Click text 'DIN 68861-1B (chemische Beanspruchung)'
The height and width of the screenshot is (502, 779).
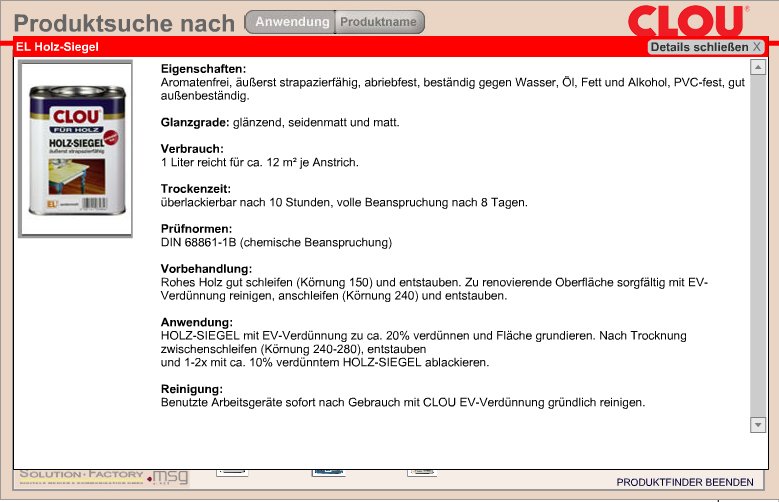pyautogui.click(x=276, y=243)
